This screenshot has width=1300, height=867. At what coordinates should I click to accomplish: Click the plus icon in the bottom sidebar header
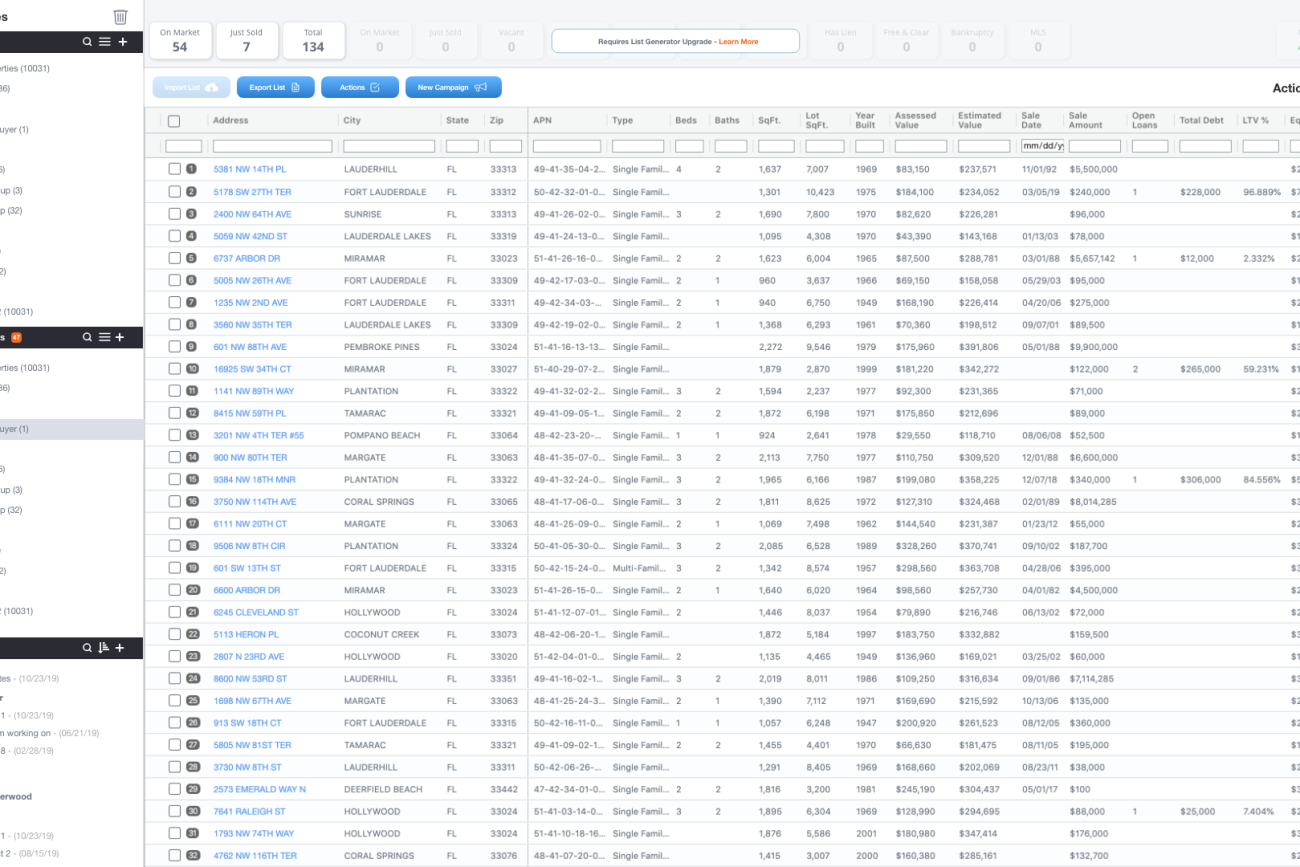tap(120, 648)
